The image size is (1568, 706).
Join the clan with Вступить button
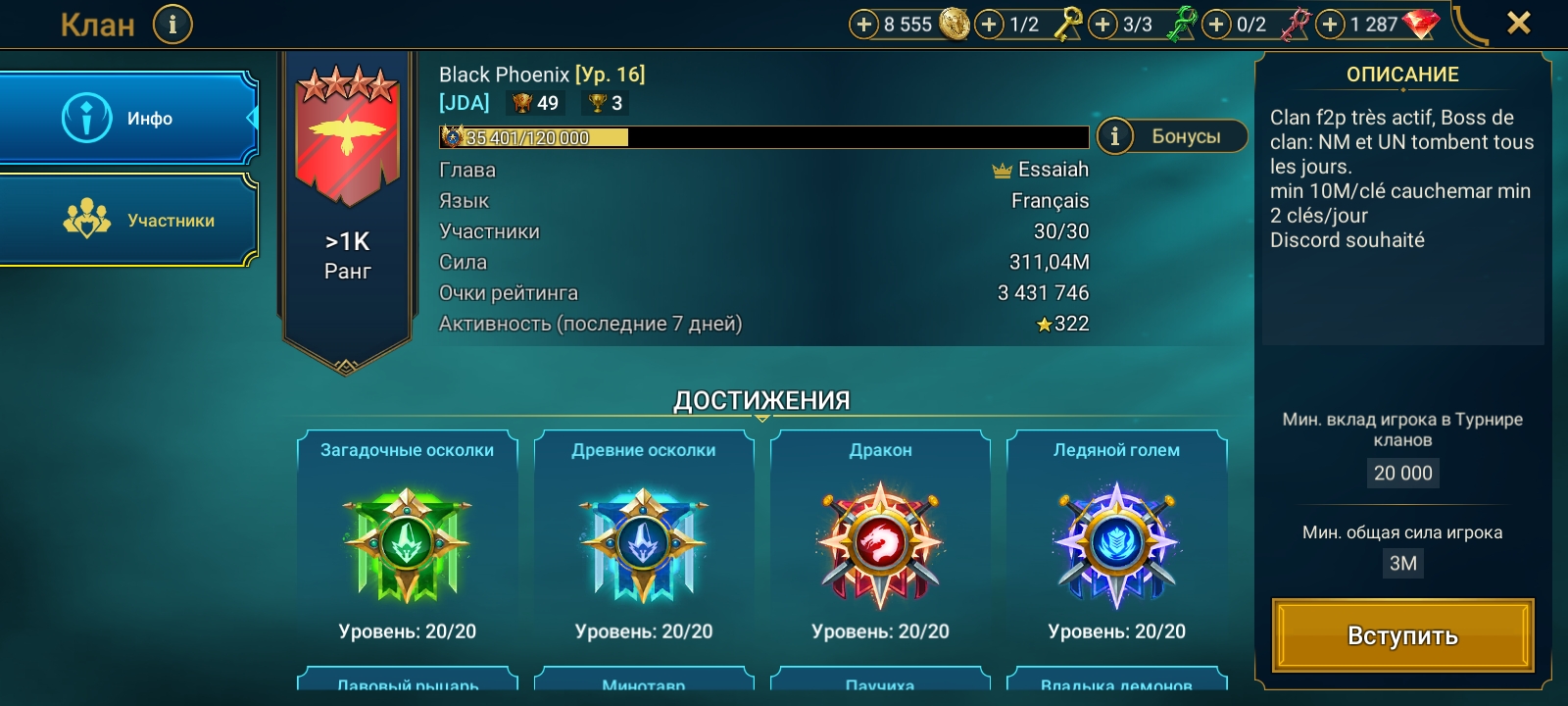(1402, 635)
